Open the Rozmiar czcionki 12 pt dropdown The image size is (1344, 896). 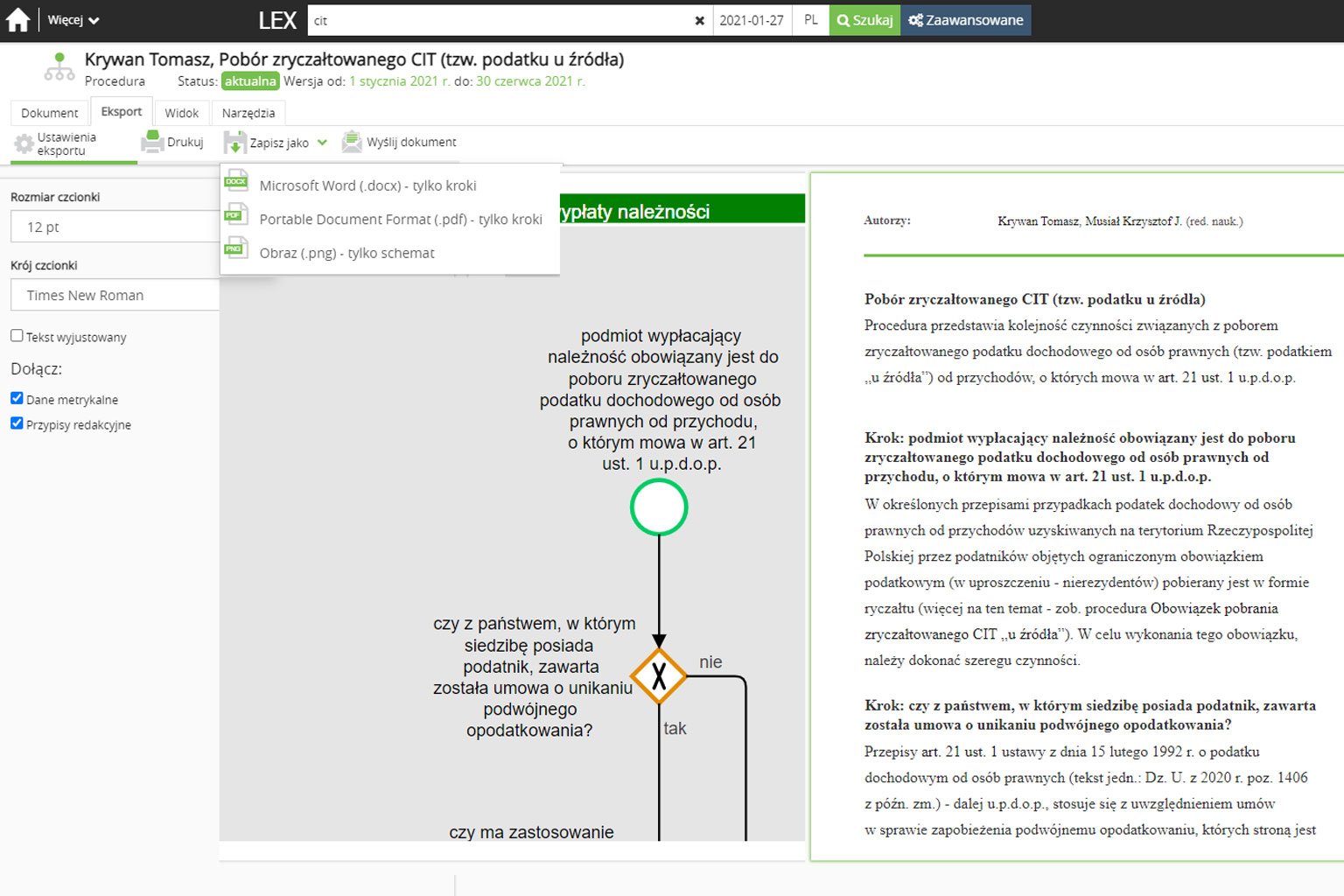point(114,227)
